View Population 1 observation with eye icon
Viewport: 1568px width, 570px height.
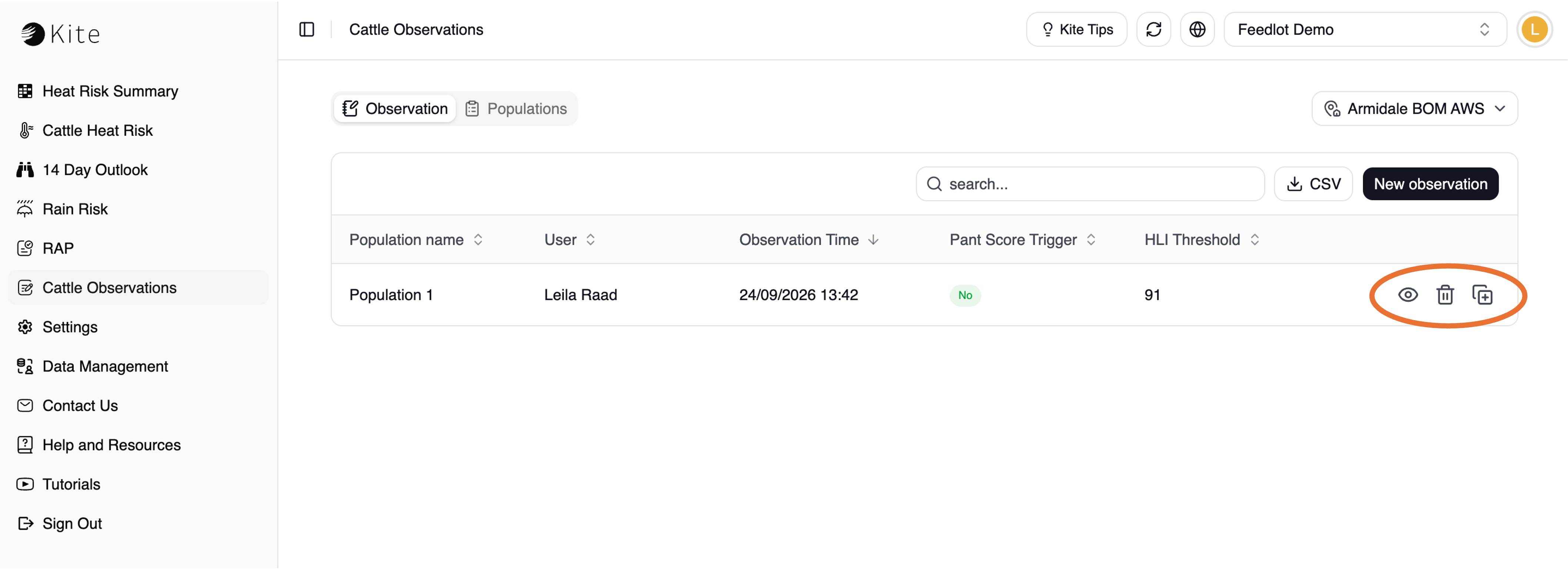click(1408, 295)
